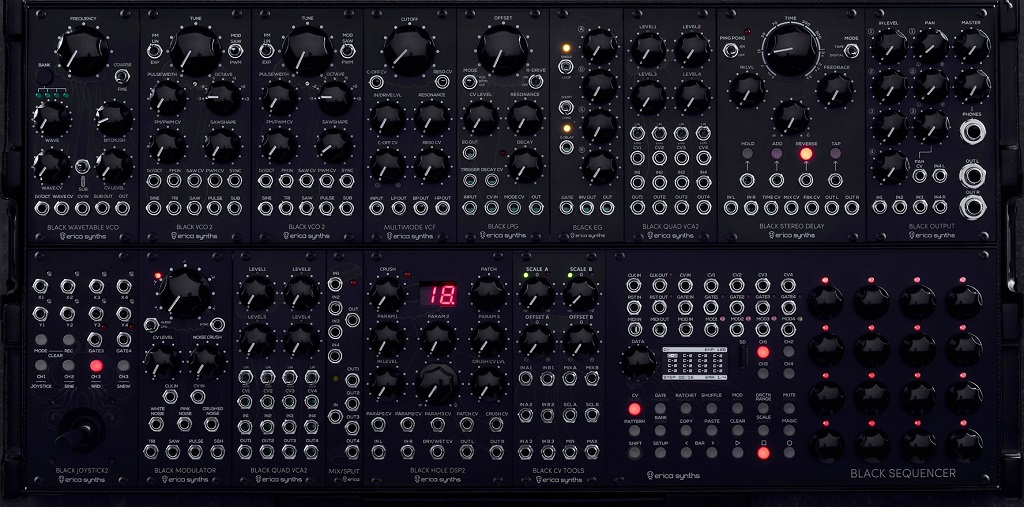Go to previous bar with the < button
Screen dimensions: 1024x507
[686, 453]
